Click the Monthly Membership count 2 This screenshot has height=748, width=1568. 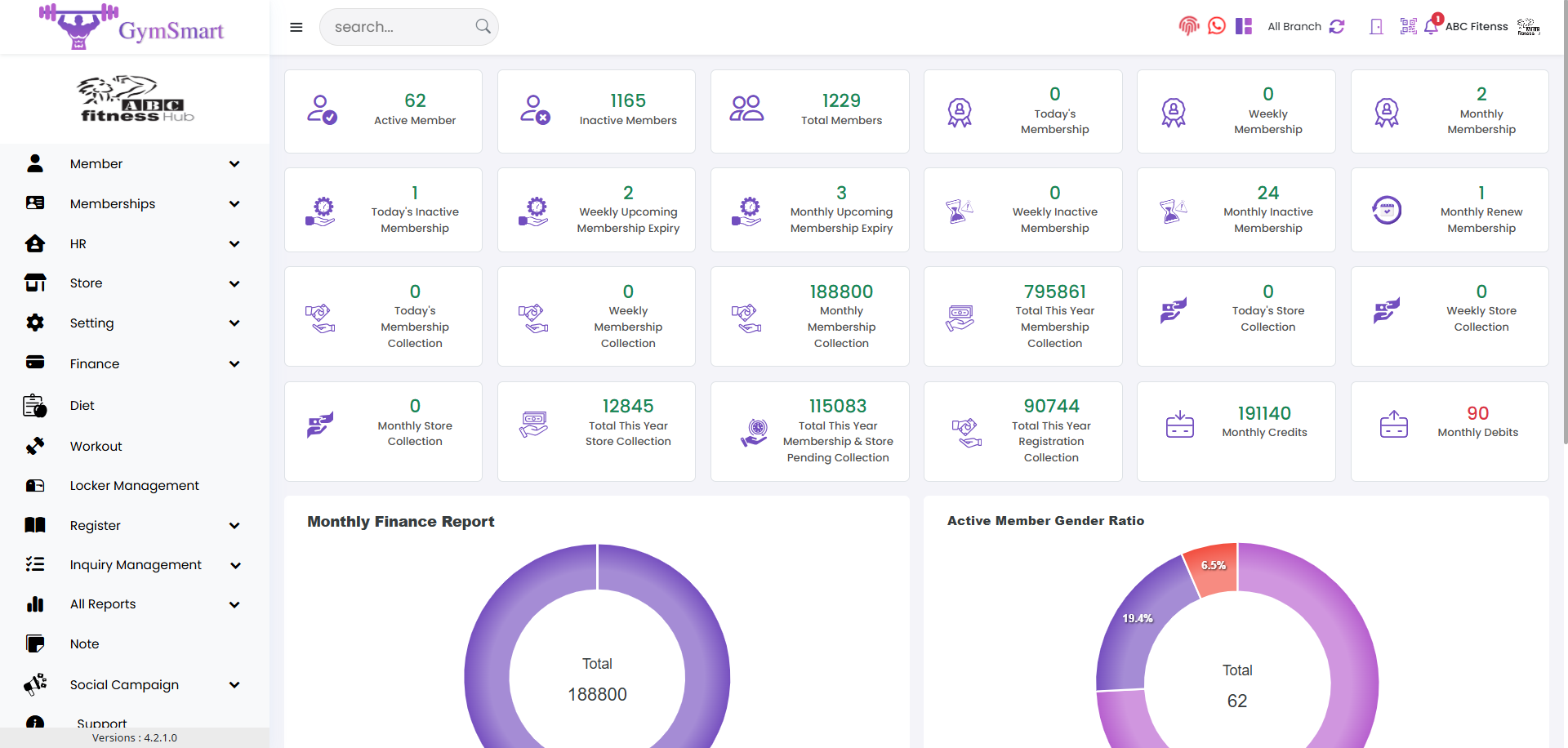click(x=1481, y=94)
